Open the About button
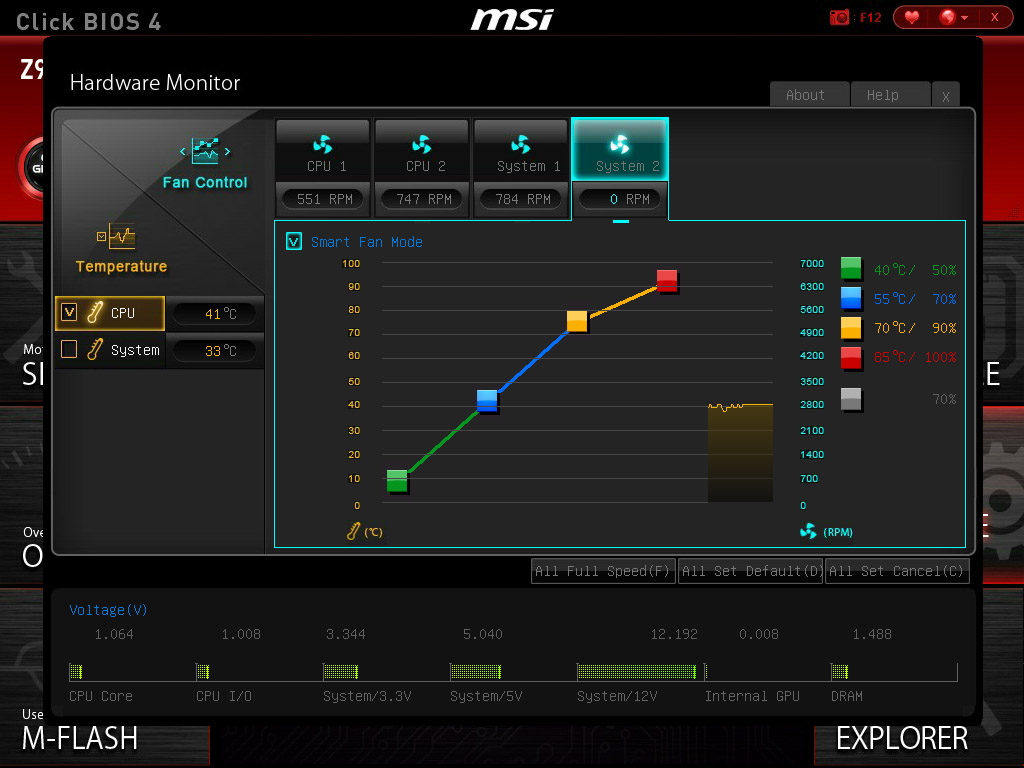 (x=809, y=95)
